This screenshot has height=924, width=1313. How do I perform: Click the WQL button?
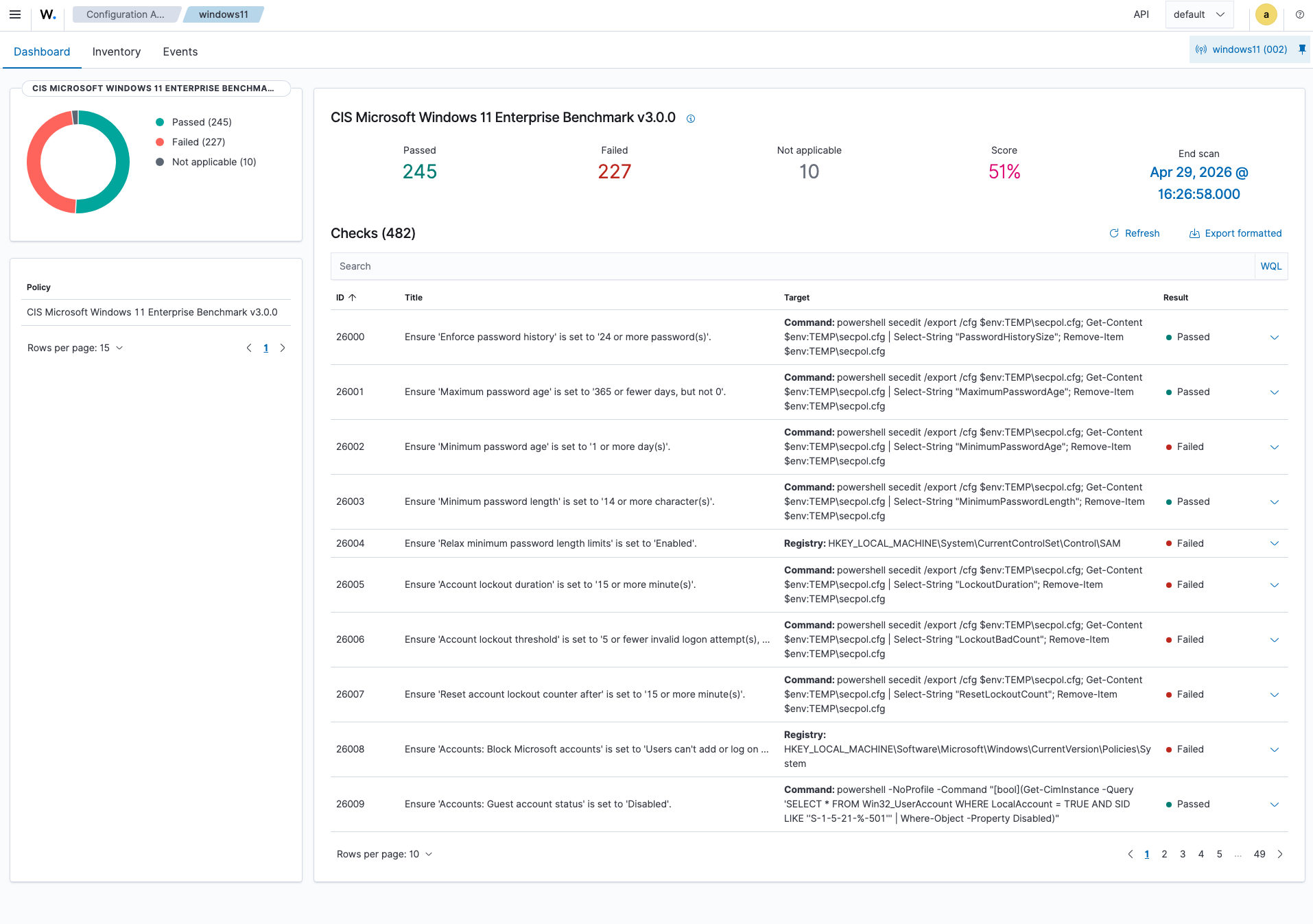[1271, 266]
